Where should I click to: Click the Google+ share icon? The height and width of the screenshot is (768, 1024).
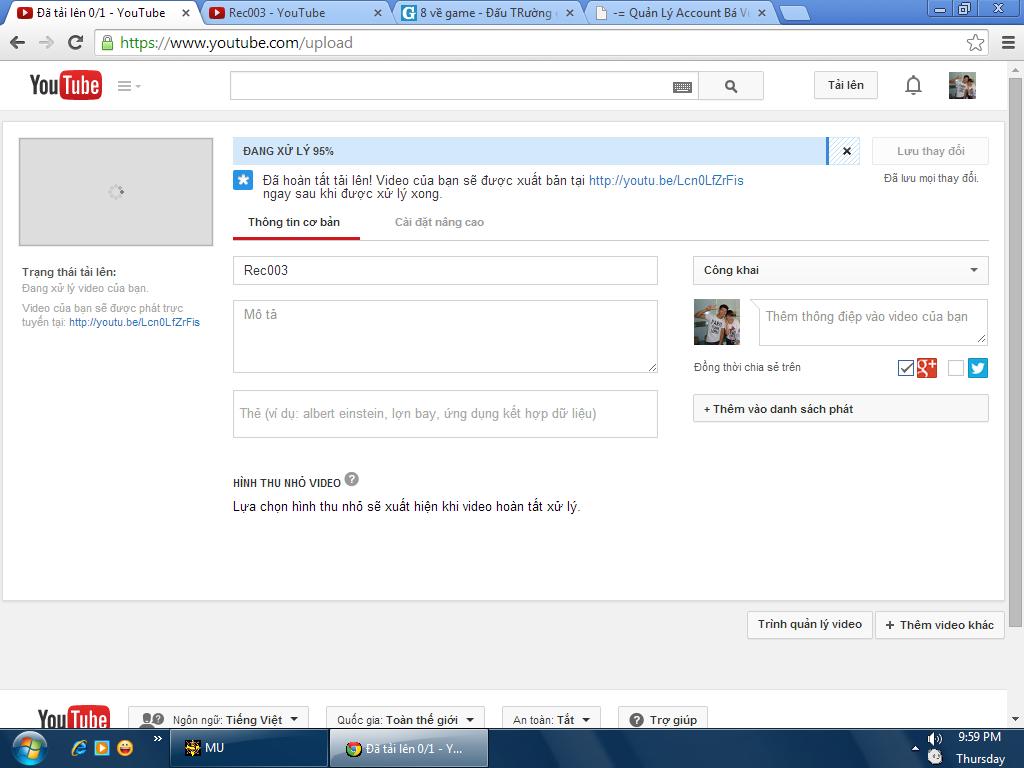[927, 368]
